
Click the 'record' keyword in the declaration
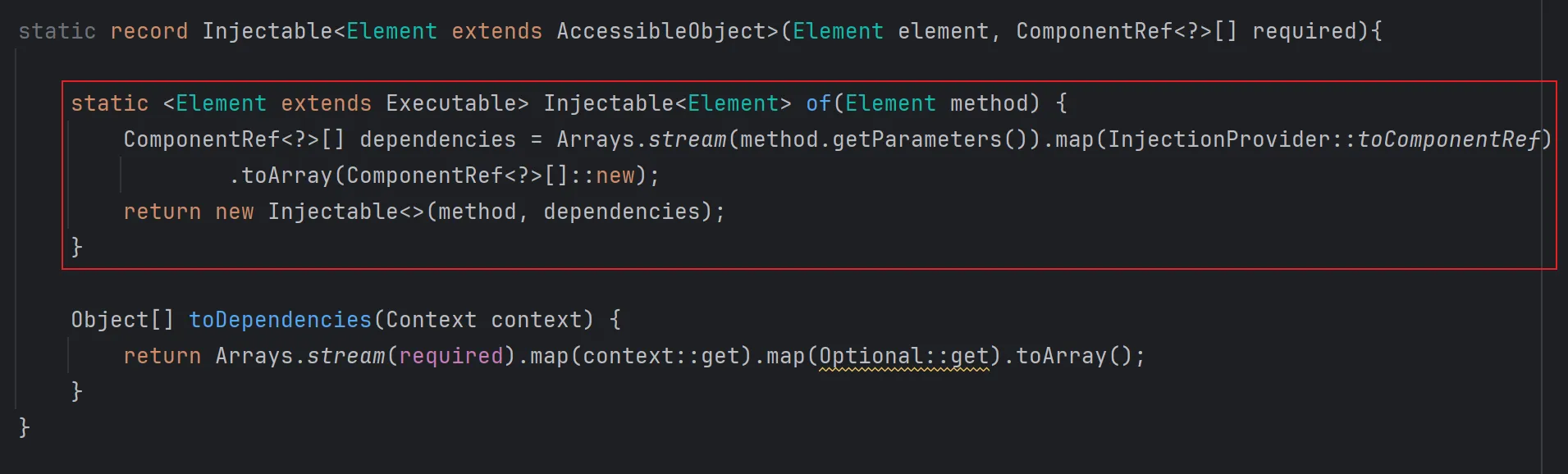point(149,31)
